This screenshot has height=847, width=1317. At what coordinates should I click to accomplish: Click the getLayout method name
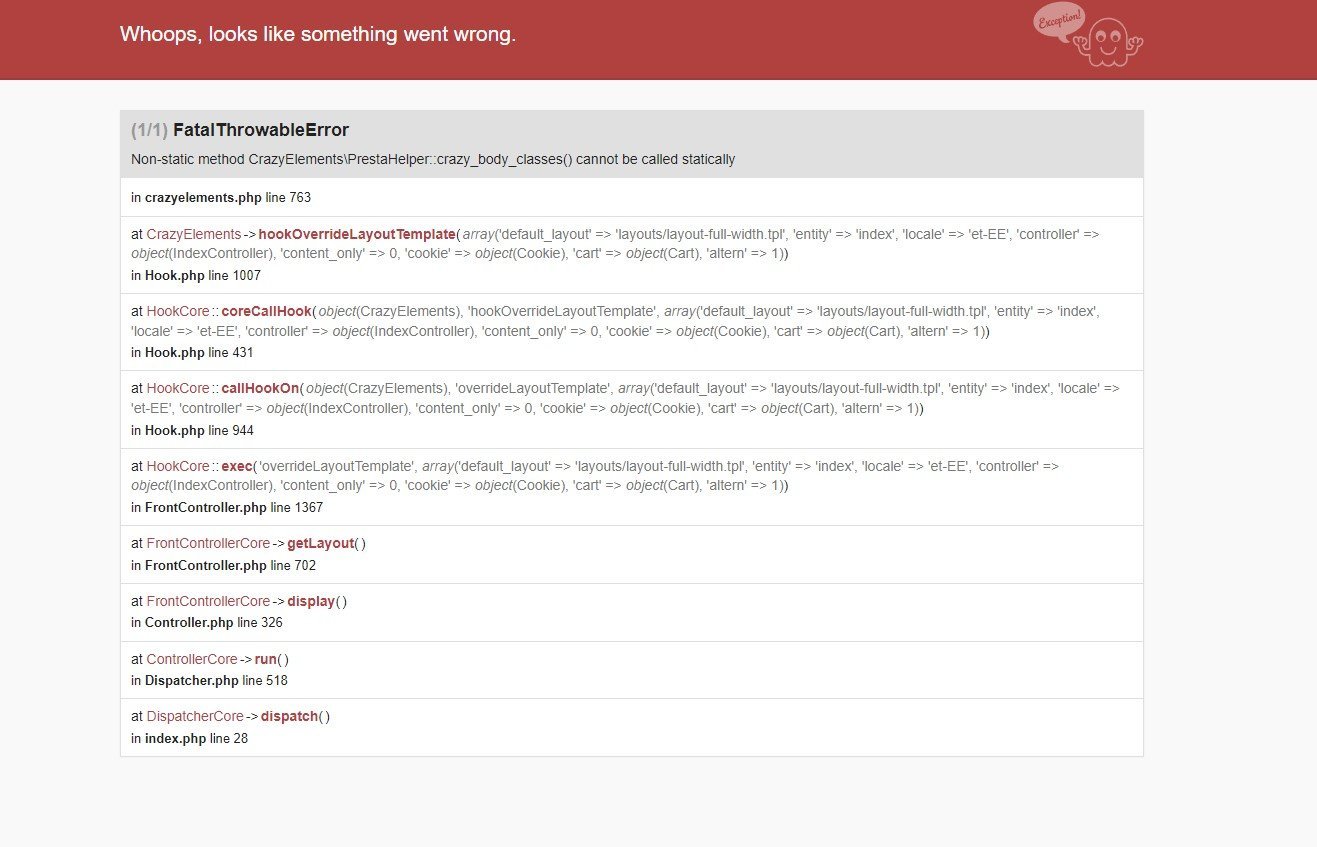click(321, 543)
